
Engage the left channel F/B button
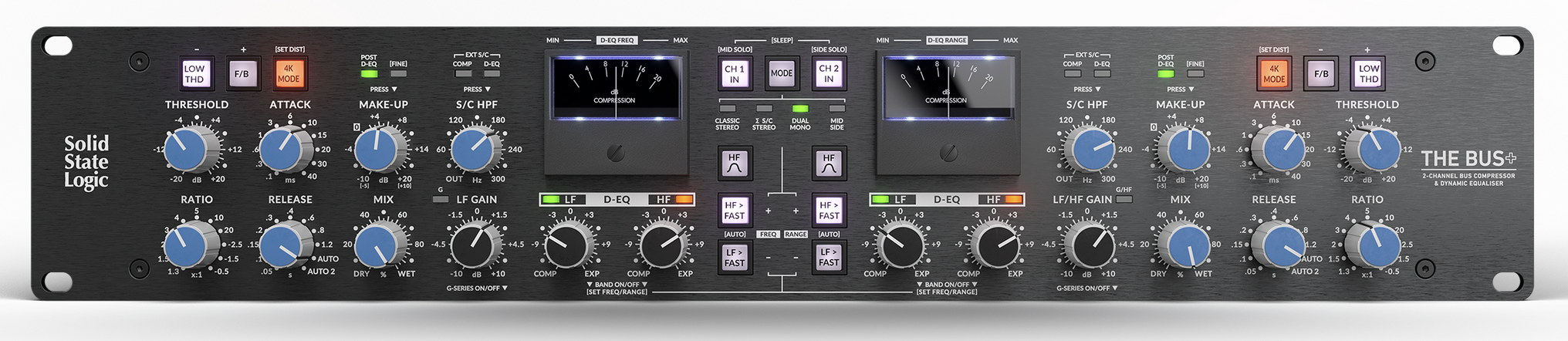(242, 74)
